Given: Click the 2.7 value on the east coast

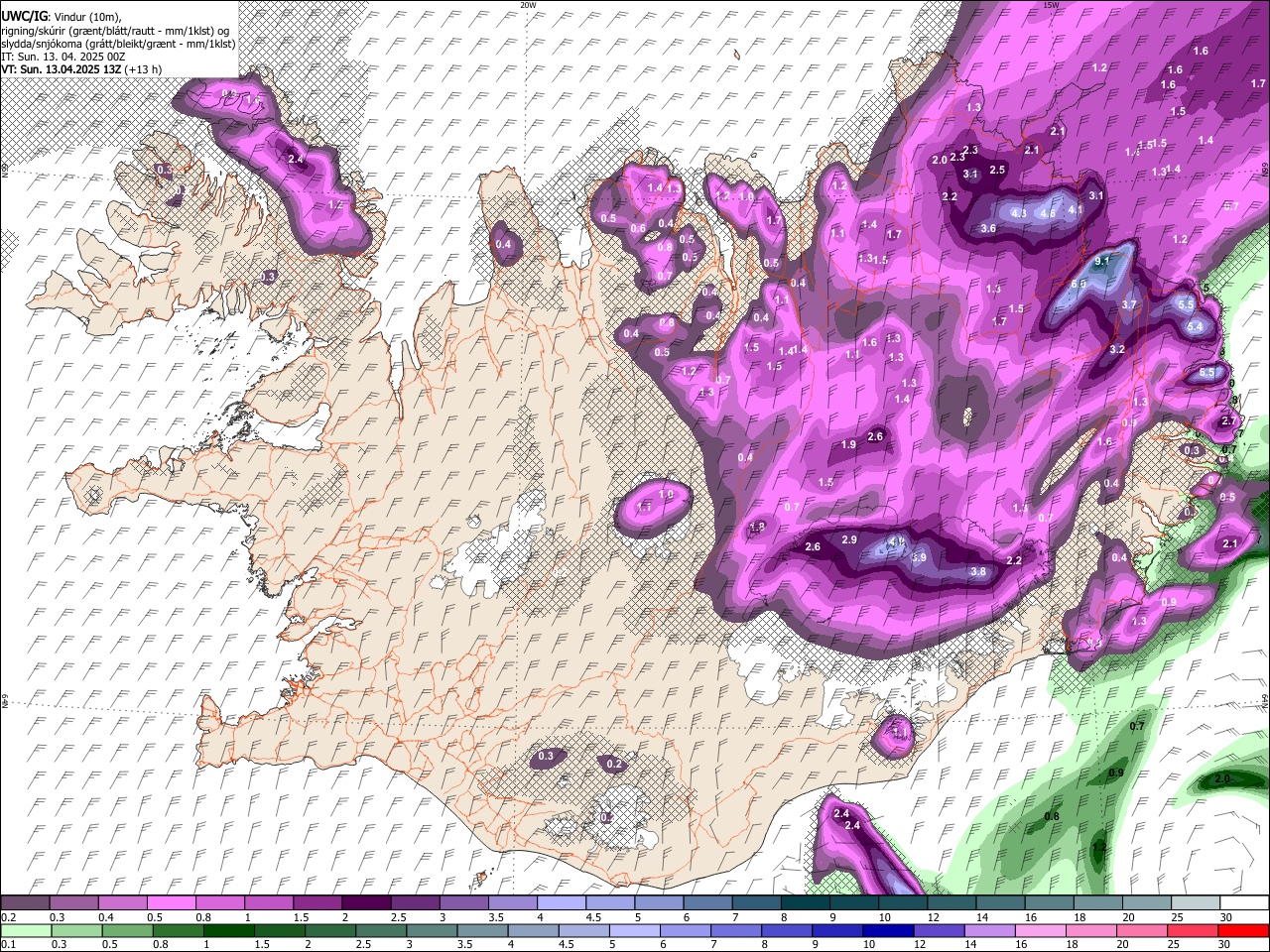Looking at the screenshot, I should click(x=1228, y=421).
